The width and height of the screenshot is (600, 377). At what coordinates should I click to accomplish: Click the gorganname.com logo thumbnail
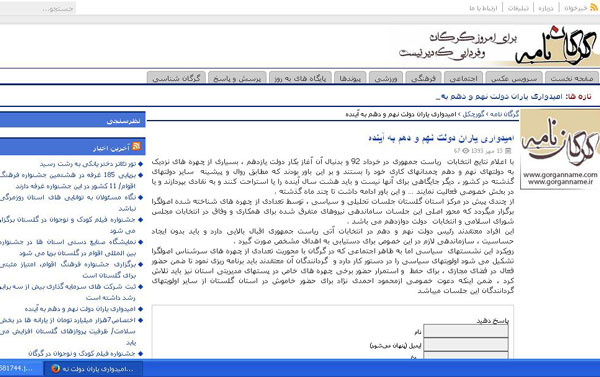[x=560, y=149]
